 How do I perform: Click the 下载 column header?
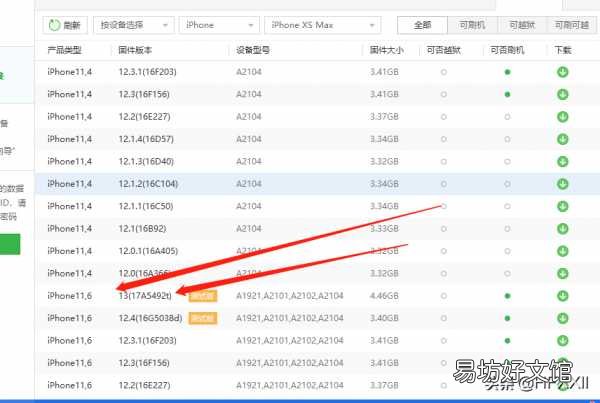563,50
